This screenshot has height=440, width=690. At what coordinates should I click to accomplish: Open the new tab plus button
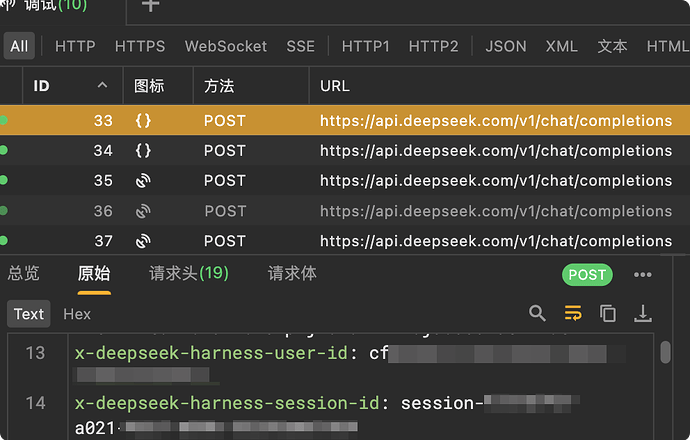pyautogui.click(x=150, y=4)
